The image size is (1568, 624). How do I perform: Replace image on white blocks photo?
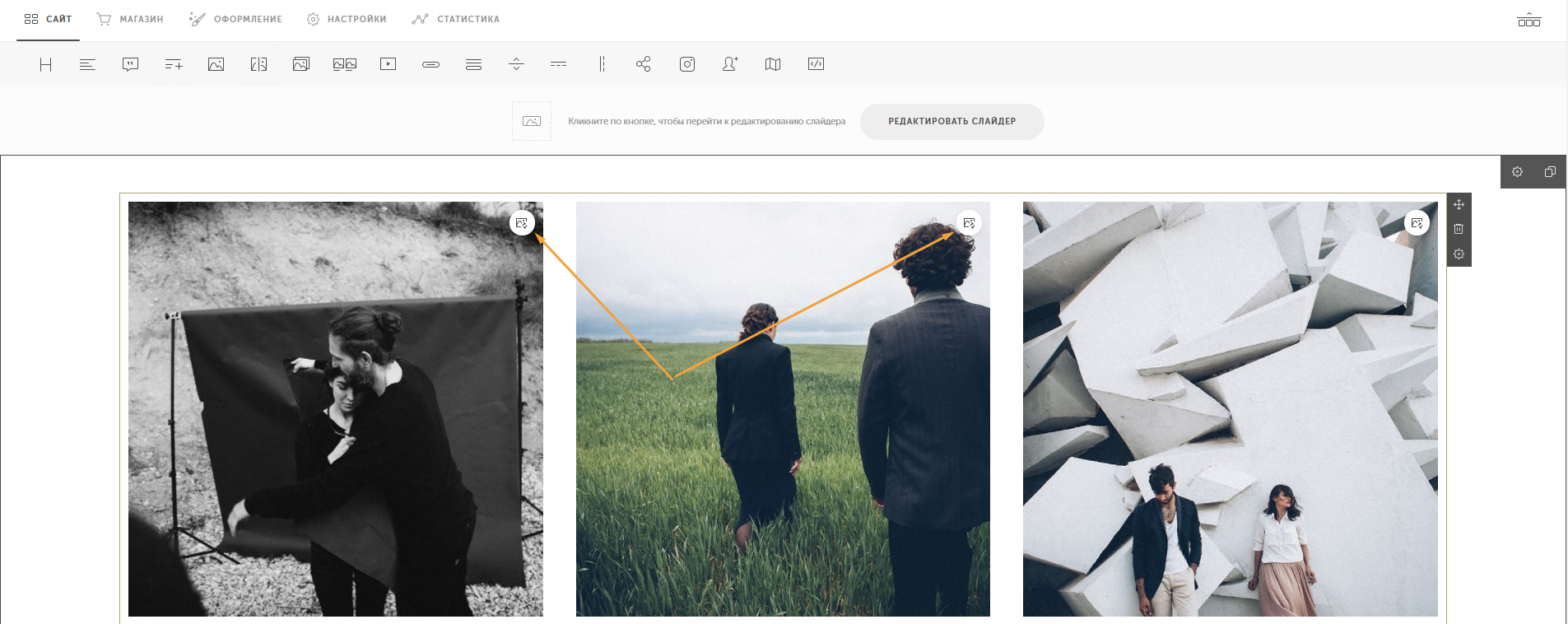[x=1417, y=223]
